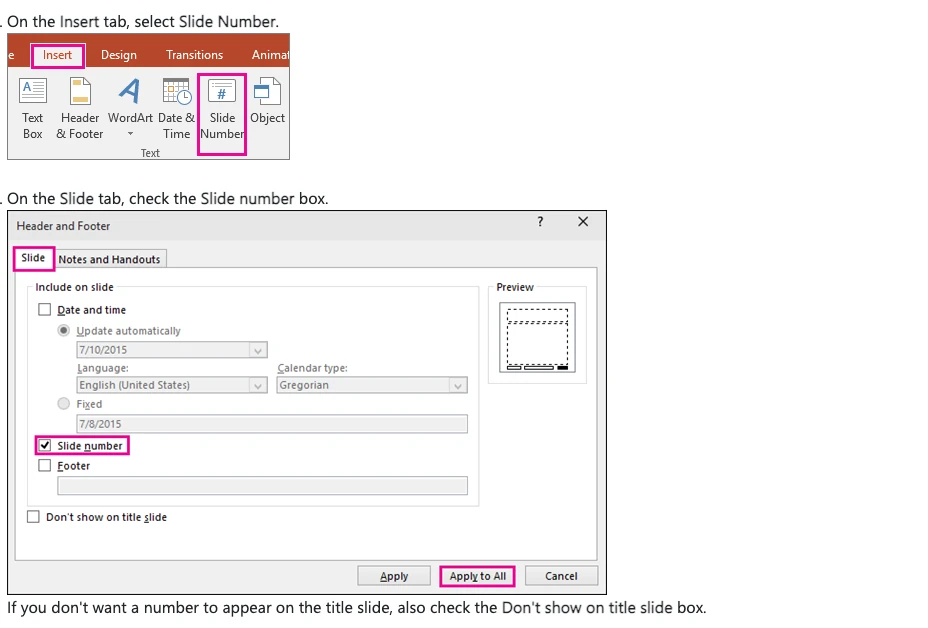Click the dialog help question mark
928x628 pixels.
point(540,222)
